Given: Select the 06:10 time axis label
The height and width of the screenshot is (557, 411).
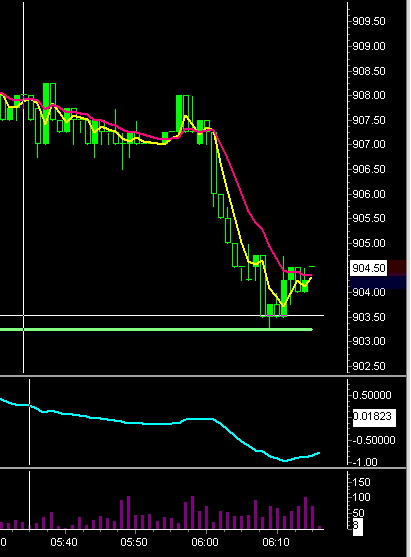Looking at the screenshot, I should (276, 542).
